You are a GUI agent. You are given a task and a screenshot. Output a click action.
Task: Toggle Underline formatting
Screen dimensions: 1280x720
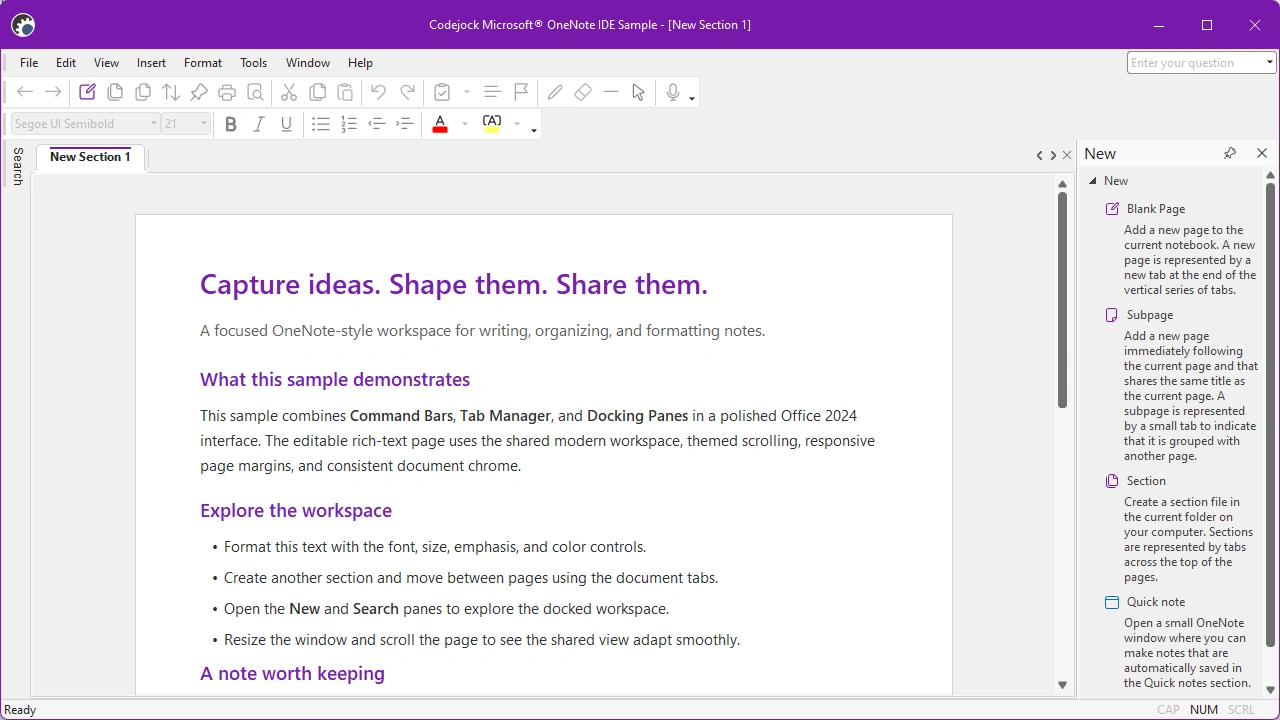287,124
